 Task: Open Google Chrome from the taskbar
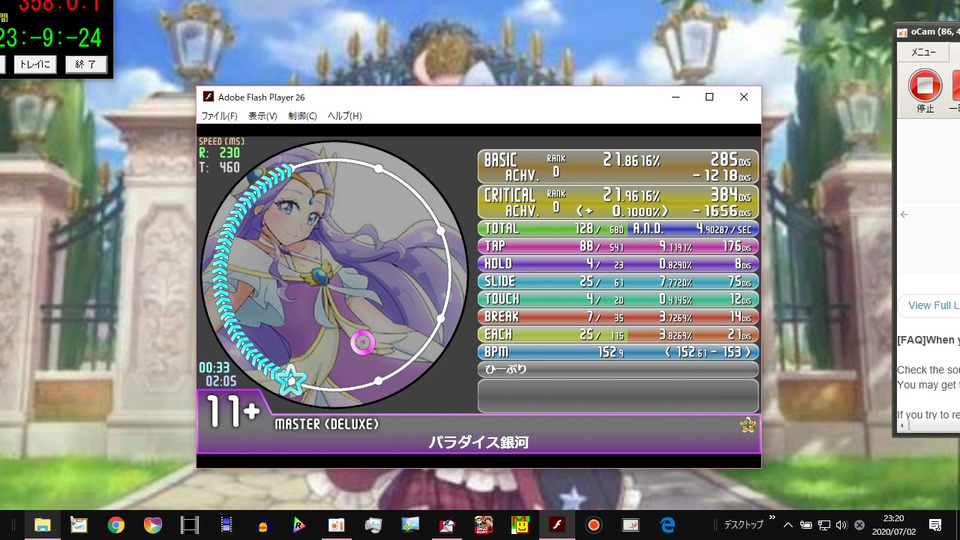[x=116, y=525]
